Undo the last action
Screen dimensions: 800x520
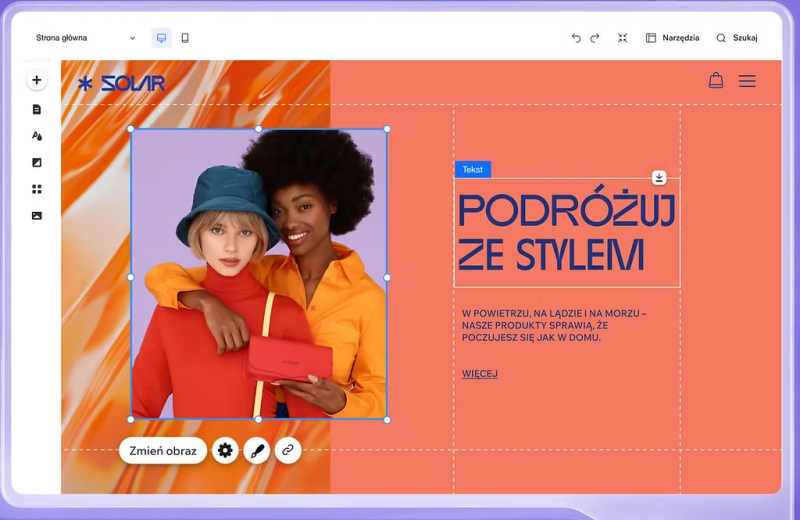click(x=576, y=38)
